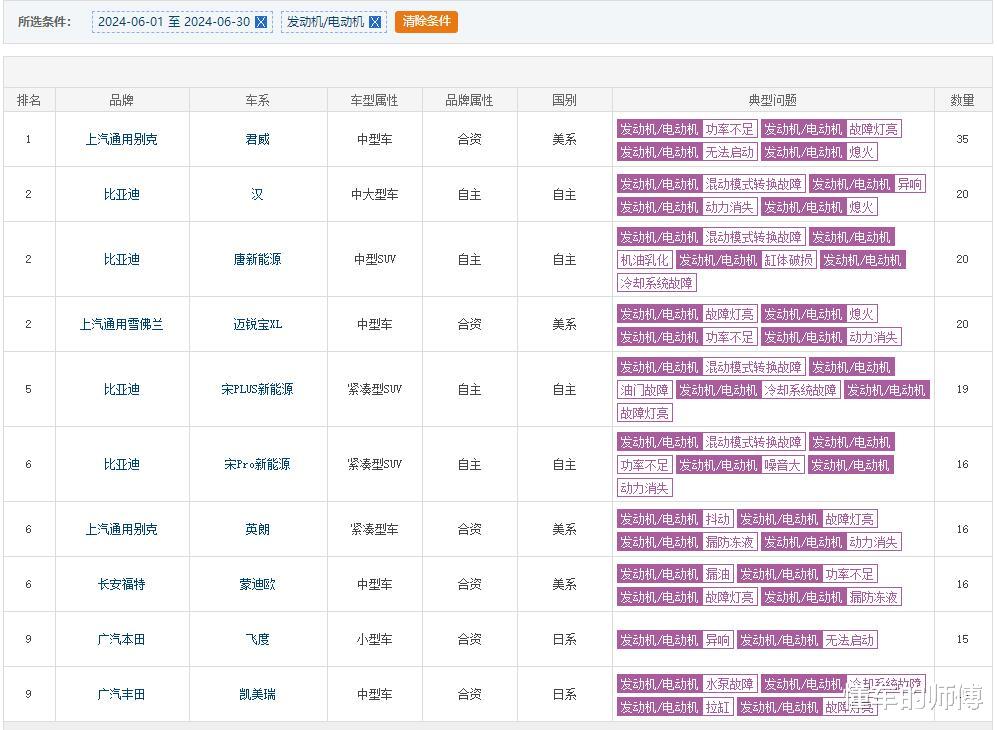997x730 pixels.
Task: Click 异响 issue tag in 汉 row
Action: pos(909,184)
